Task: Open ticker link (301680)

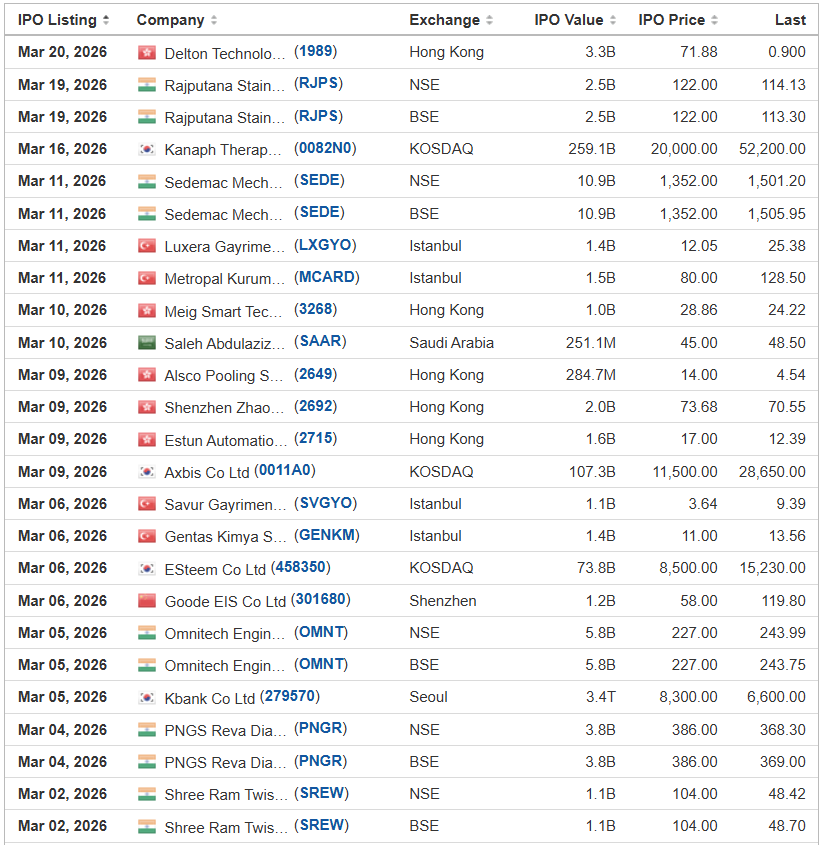Action: [x=321, y=600]
